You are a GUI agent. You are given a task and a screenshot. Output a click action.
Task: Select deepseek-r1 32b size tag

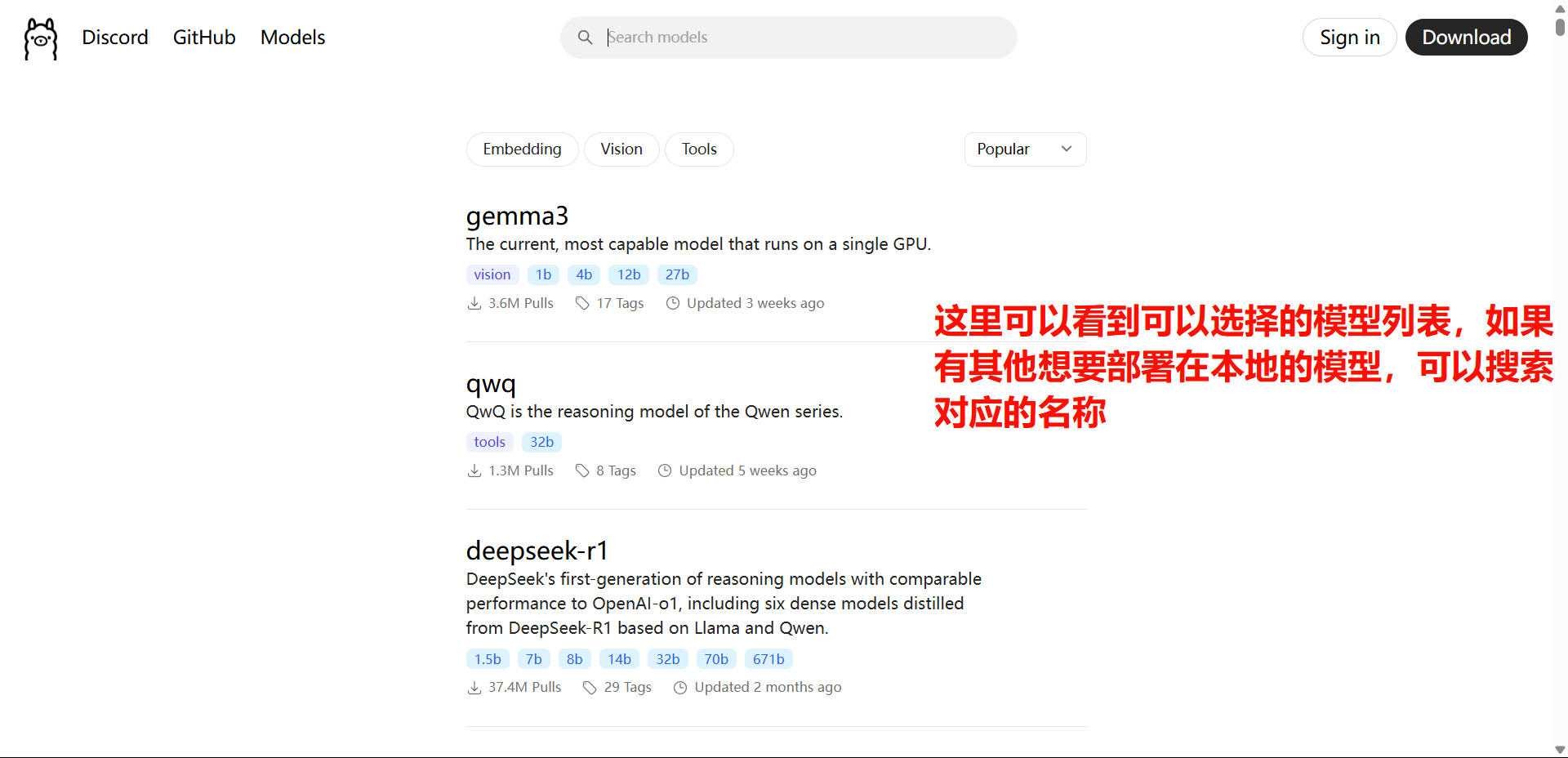[668, 659]
